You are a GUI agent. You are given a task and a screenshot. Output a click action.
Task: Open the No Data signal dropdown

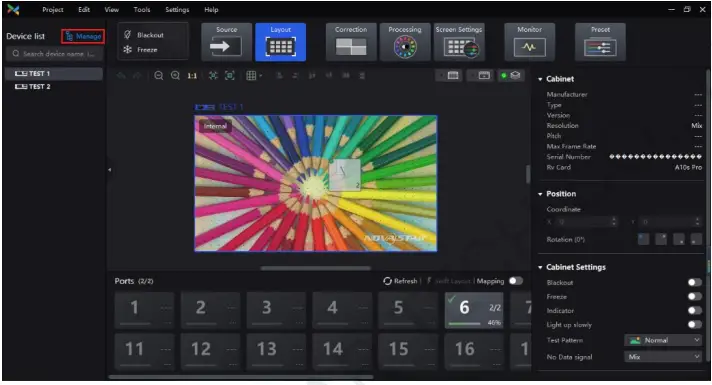[663, 357]
